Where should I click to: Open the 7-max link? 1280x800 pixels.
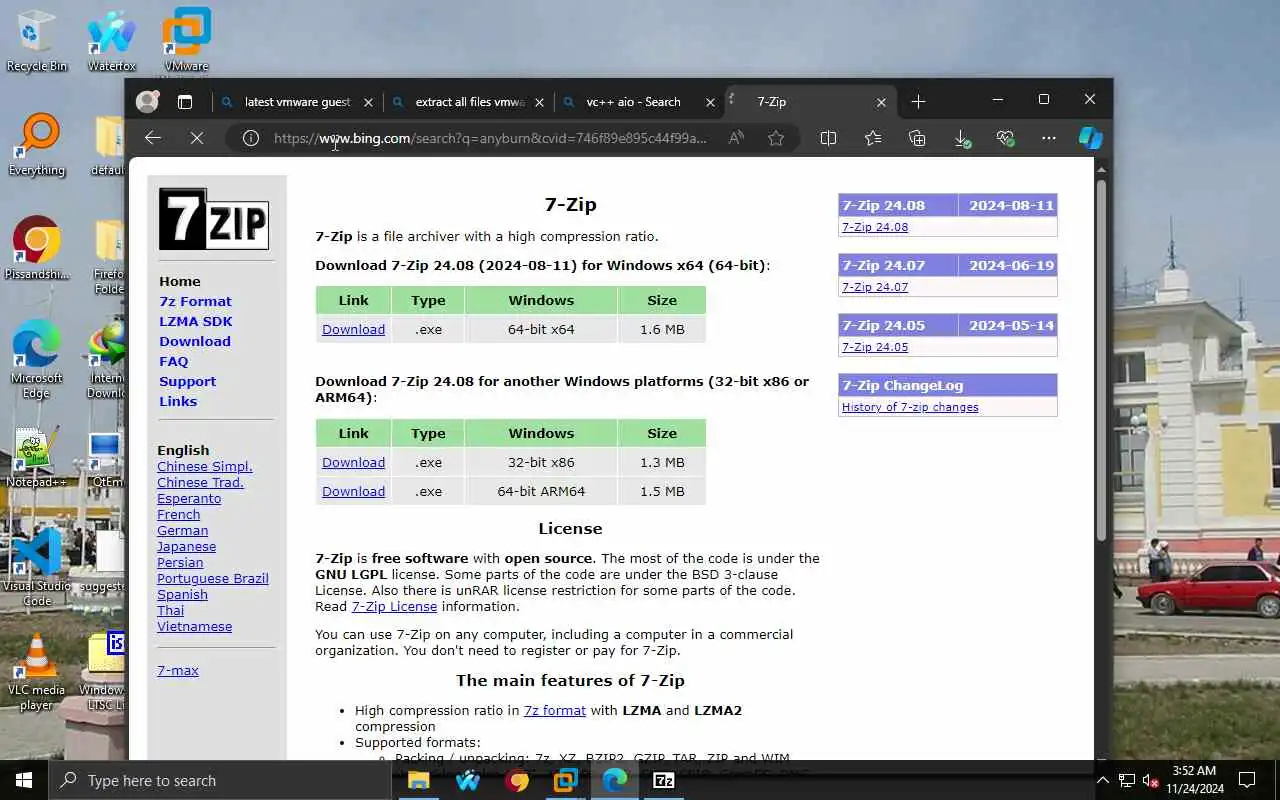coord(178,670)
